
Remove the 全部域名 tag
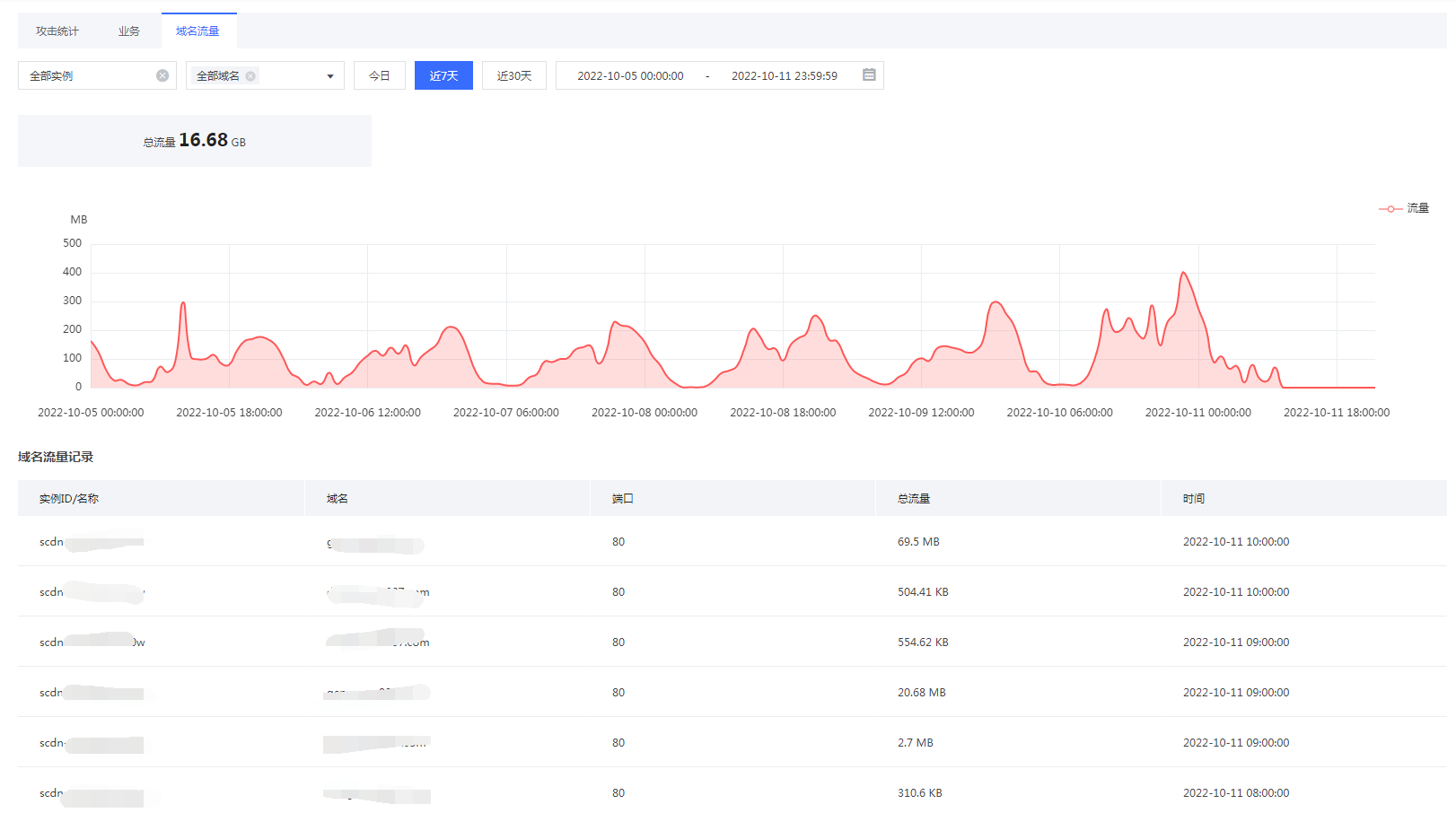[x=250, y=76]
